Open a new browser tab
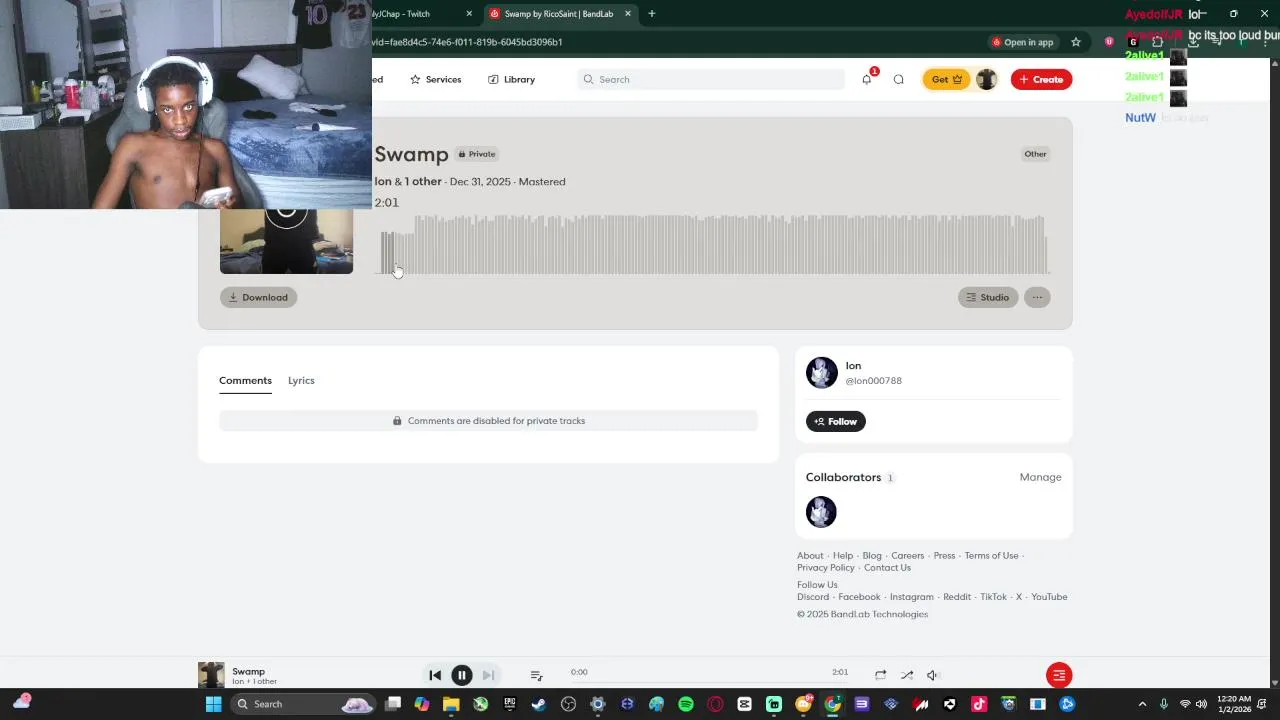 [x=652, y=14]
